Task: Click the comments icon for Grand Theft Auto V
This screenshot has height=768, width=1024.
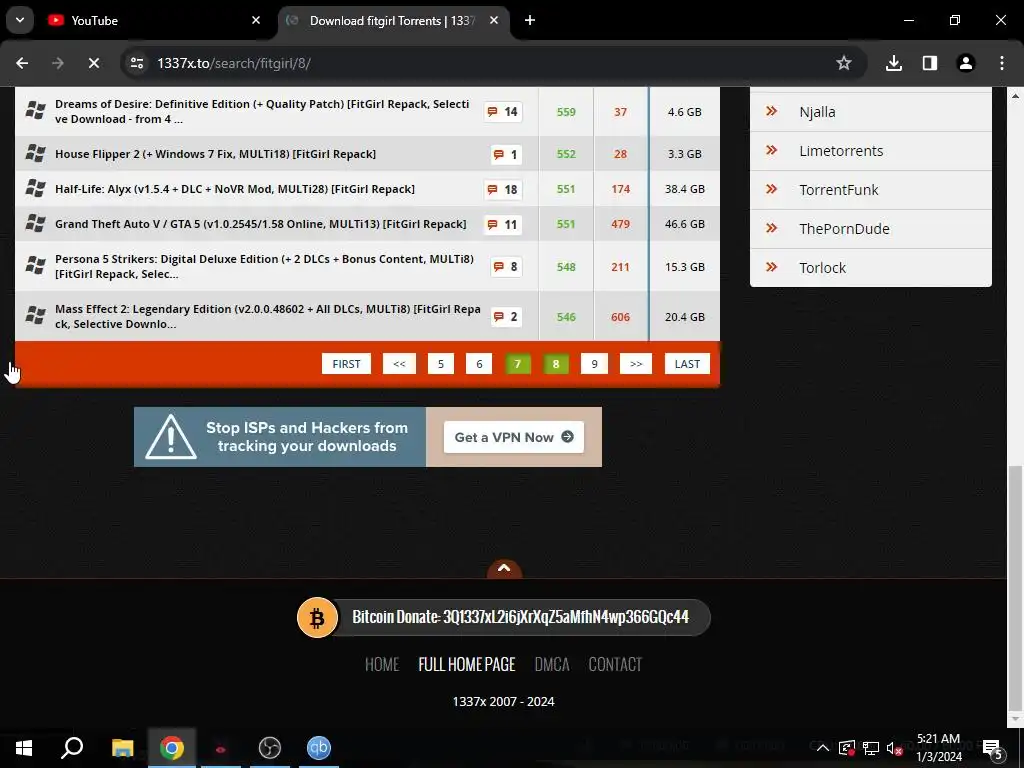Action: (502, 225)
